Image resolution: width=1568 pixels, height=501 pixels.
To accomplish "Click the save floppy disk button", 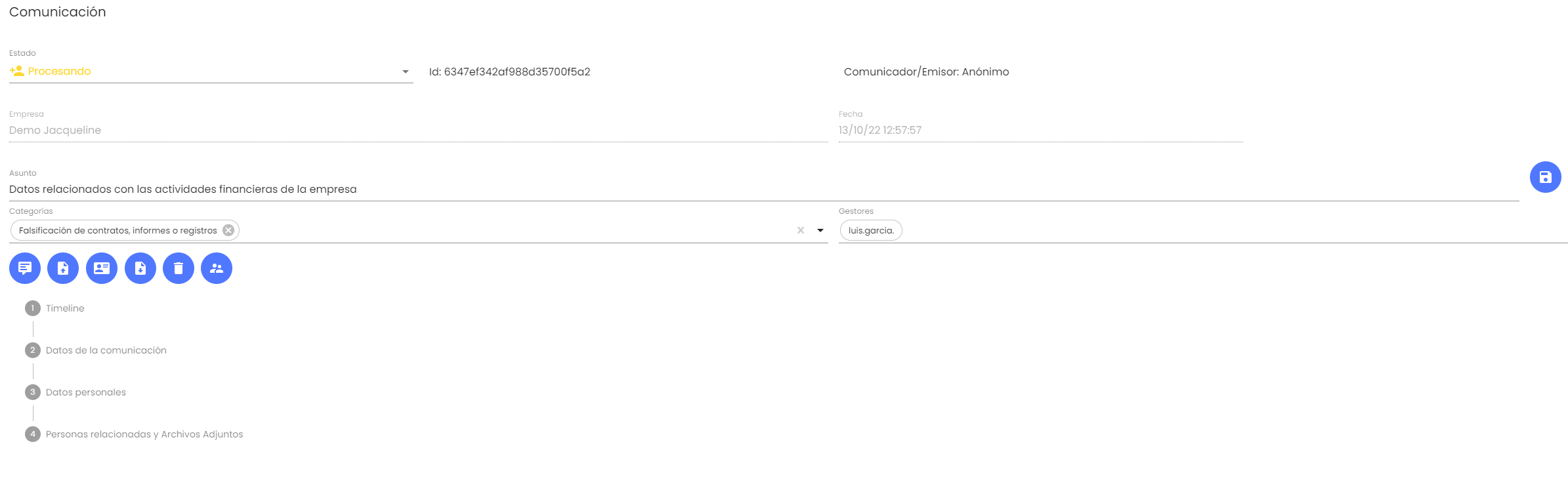I will pos(1545,177).
